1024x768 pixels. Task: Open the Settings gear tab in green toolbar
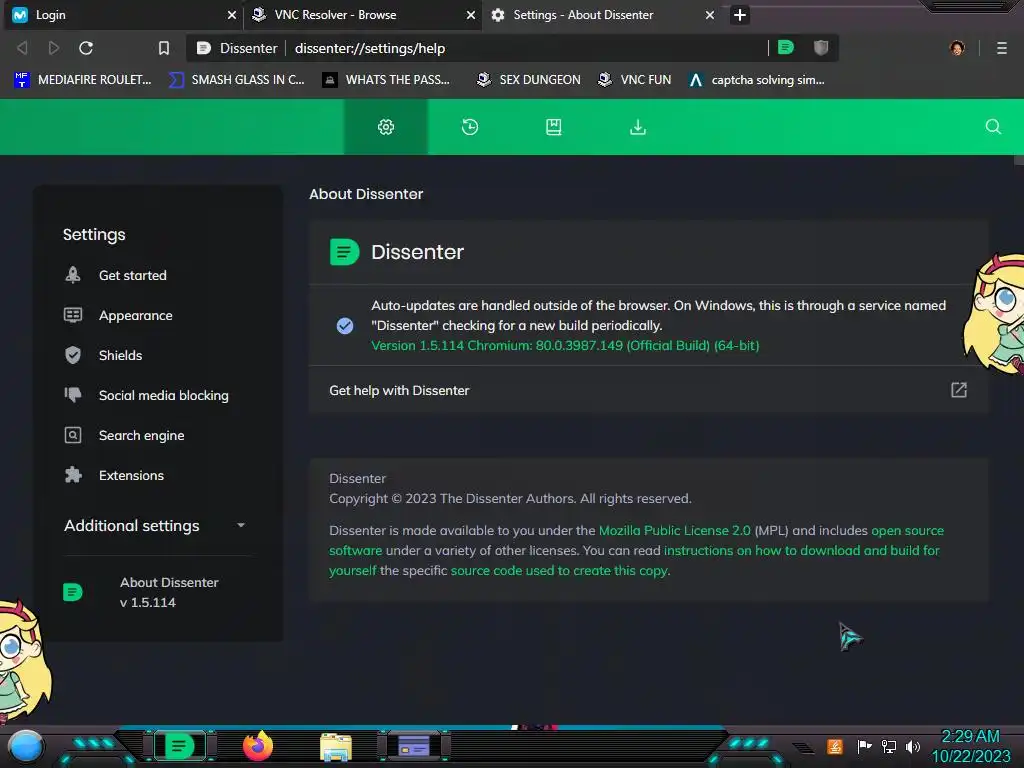[386, 127]
